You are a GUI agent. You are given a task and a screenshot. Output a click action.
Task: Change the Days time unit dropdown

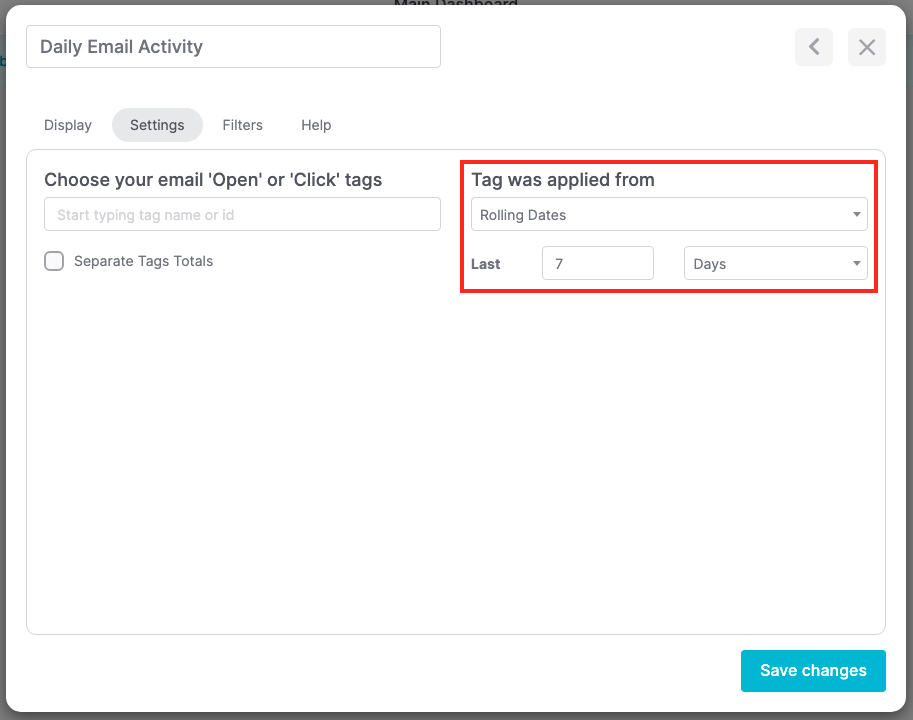775,263
